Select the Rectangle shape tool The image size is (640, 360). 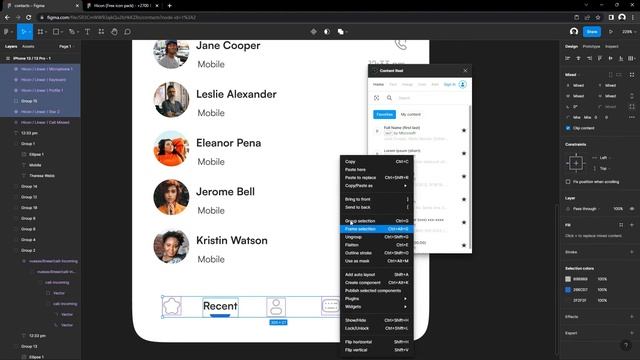click(56, 32)
